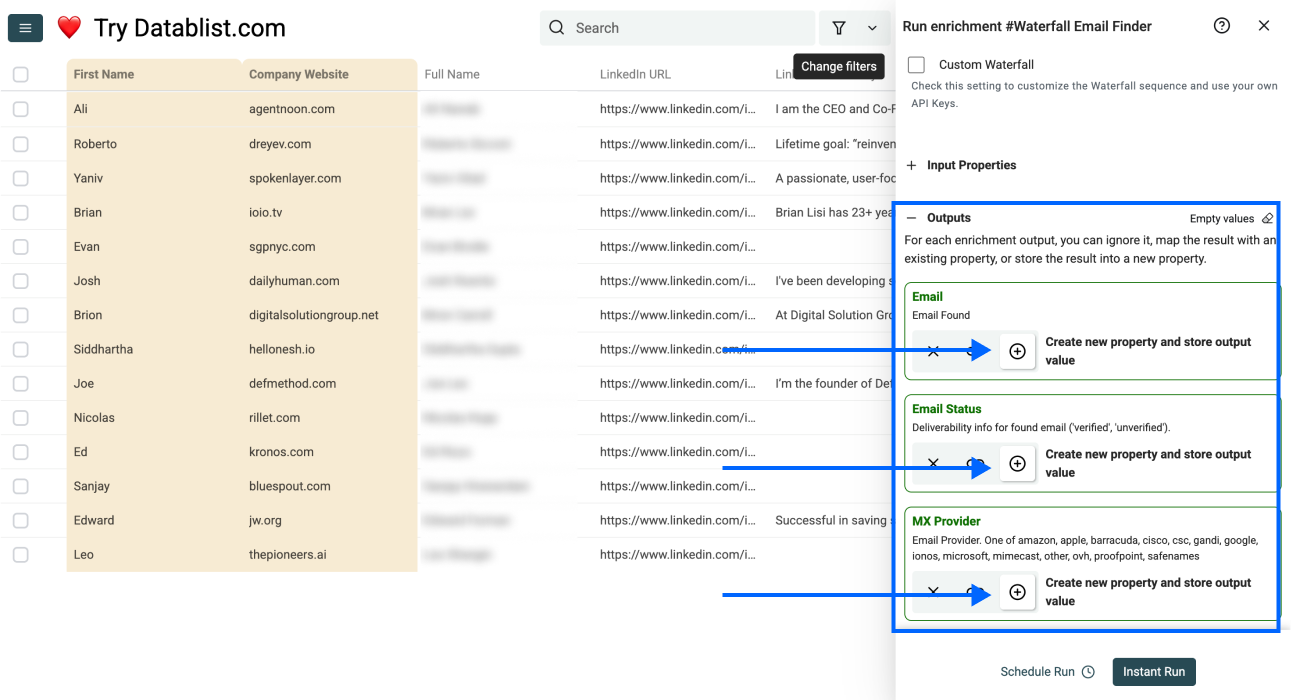Tick the checkbox for Leo row
This screenshot has width=1291, height=700.
point(21,554)
